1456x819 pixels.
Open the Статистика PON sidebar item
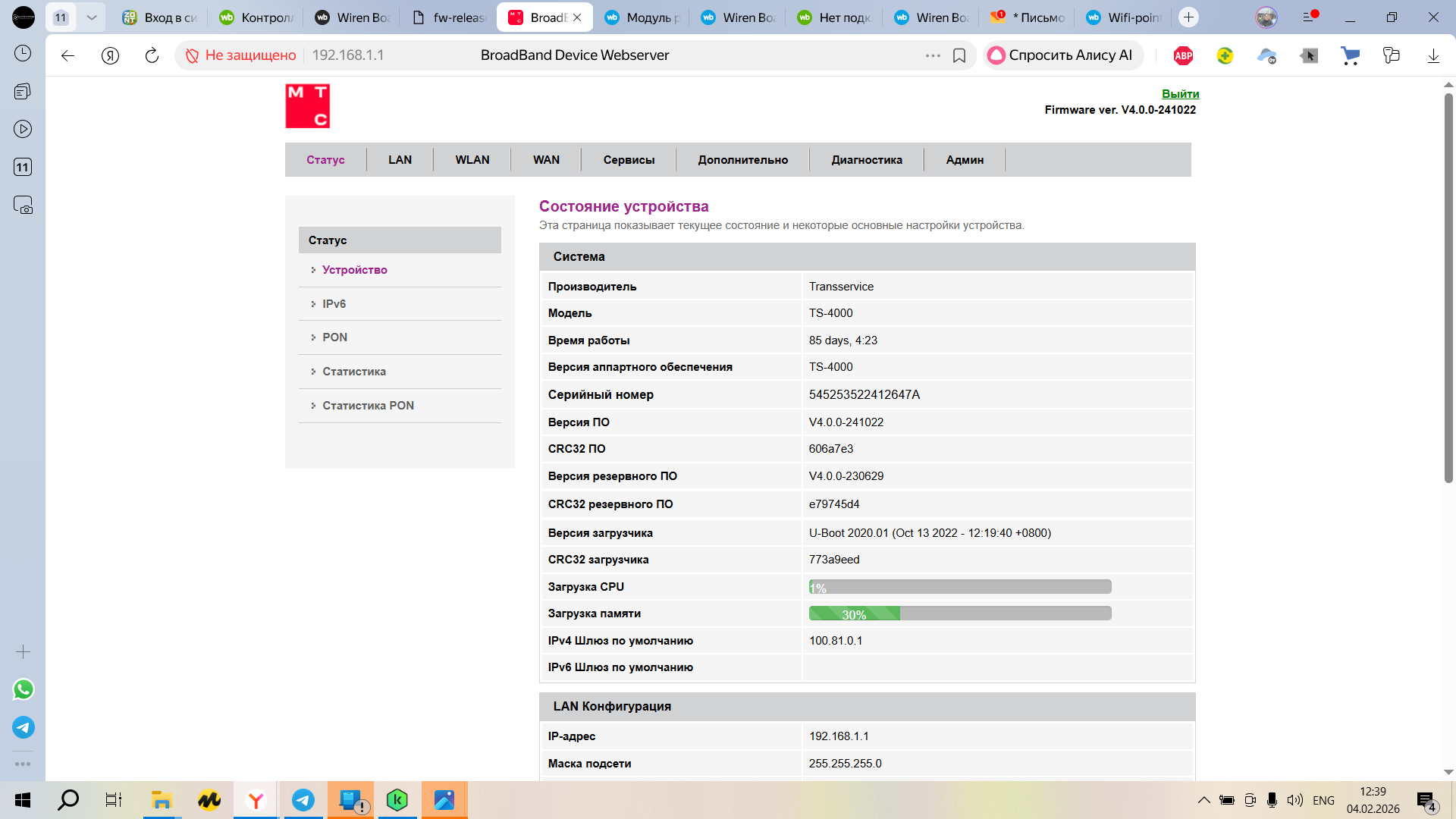pos(368,406)
